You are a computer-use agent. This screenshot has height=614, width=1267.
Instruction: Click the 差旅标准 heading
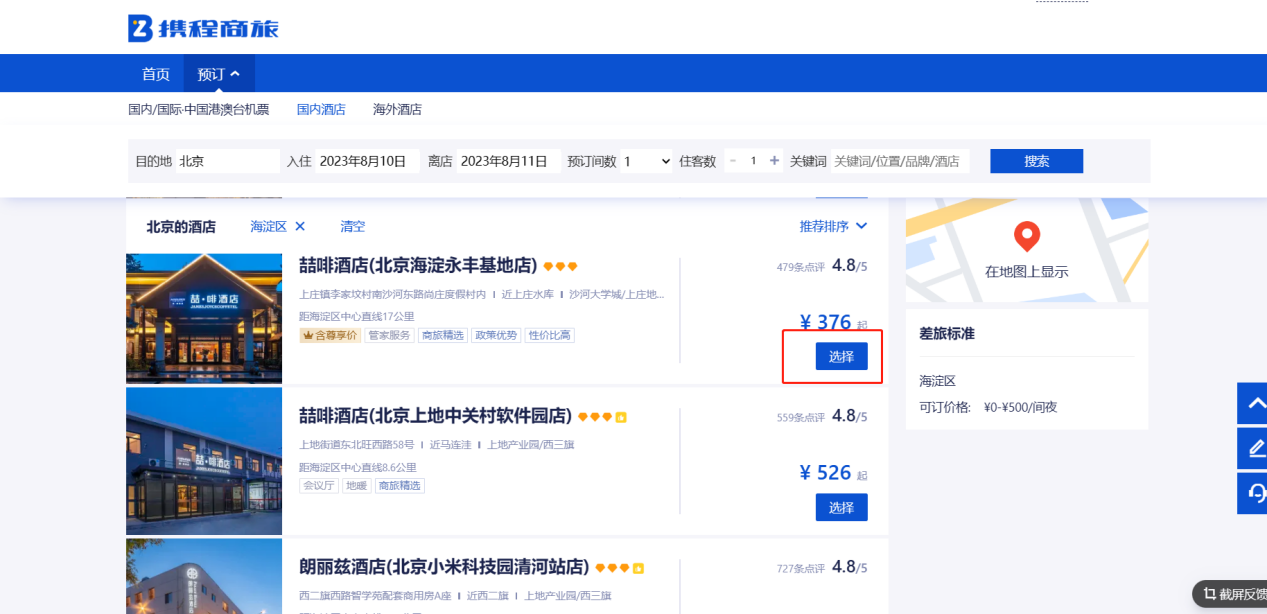[x=947, y=334]
